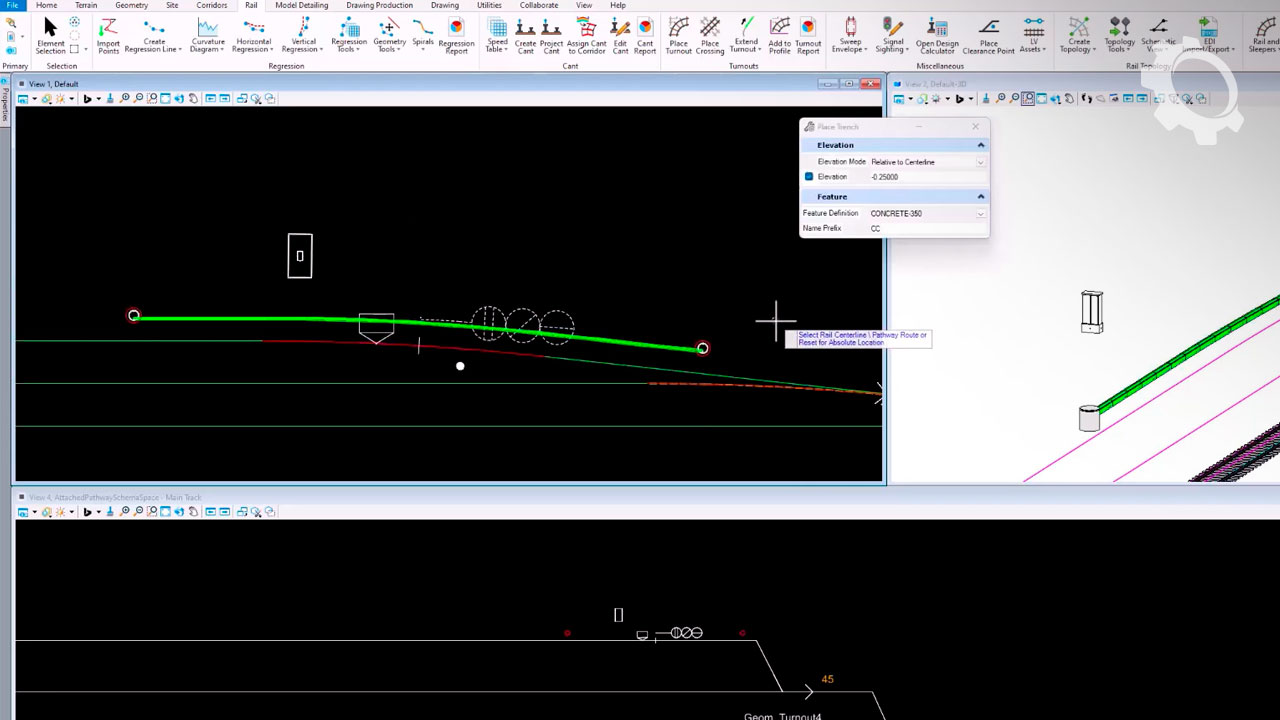Select the Place Turnout tool
Viewport: 1280px width, 720px height.
(x=678, y=35)
